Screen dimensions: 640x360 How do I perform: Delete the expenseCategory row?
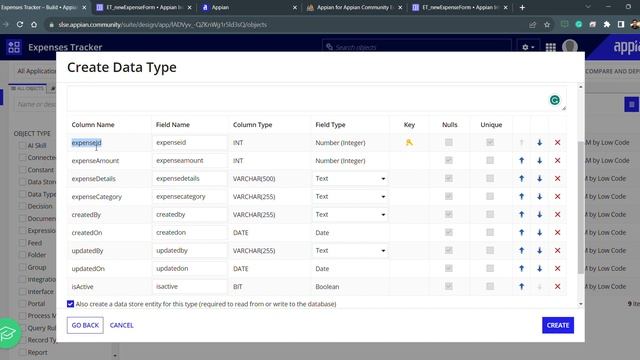click(557, 197)
